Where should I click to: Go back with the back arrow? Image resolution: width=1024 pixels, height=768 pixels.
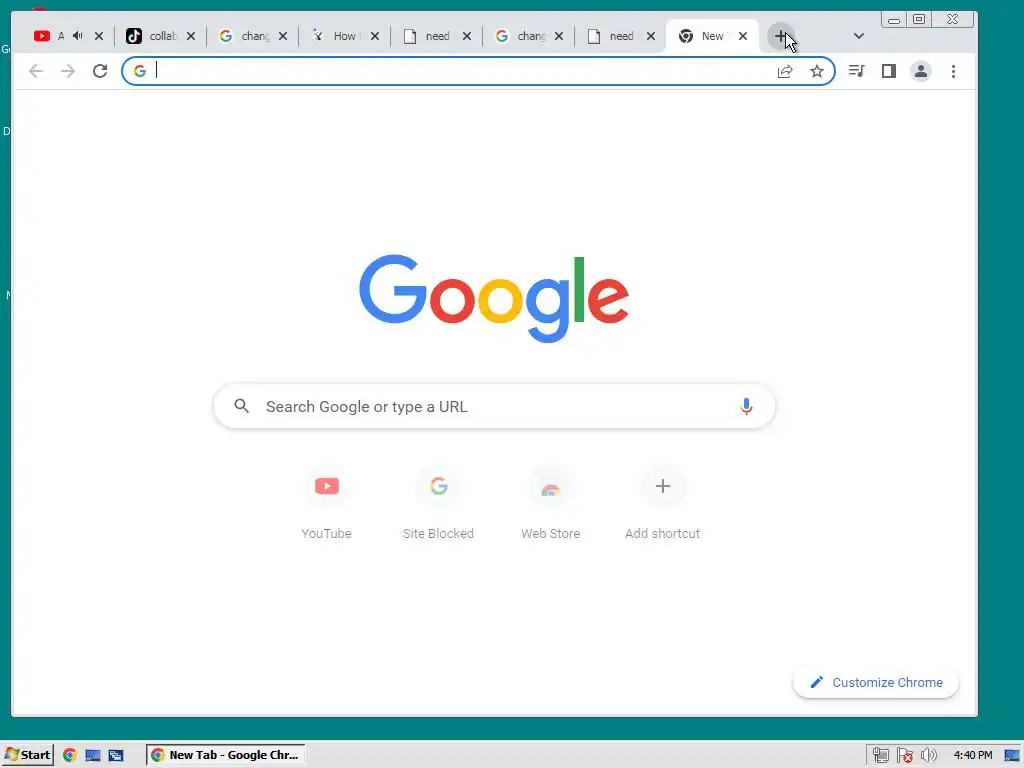[36, 71]
